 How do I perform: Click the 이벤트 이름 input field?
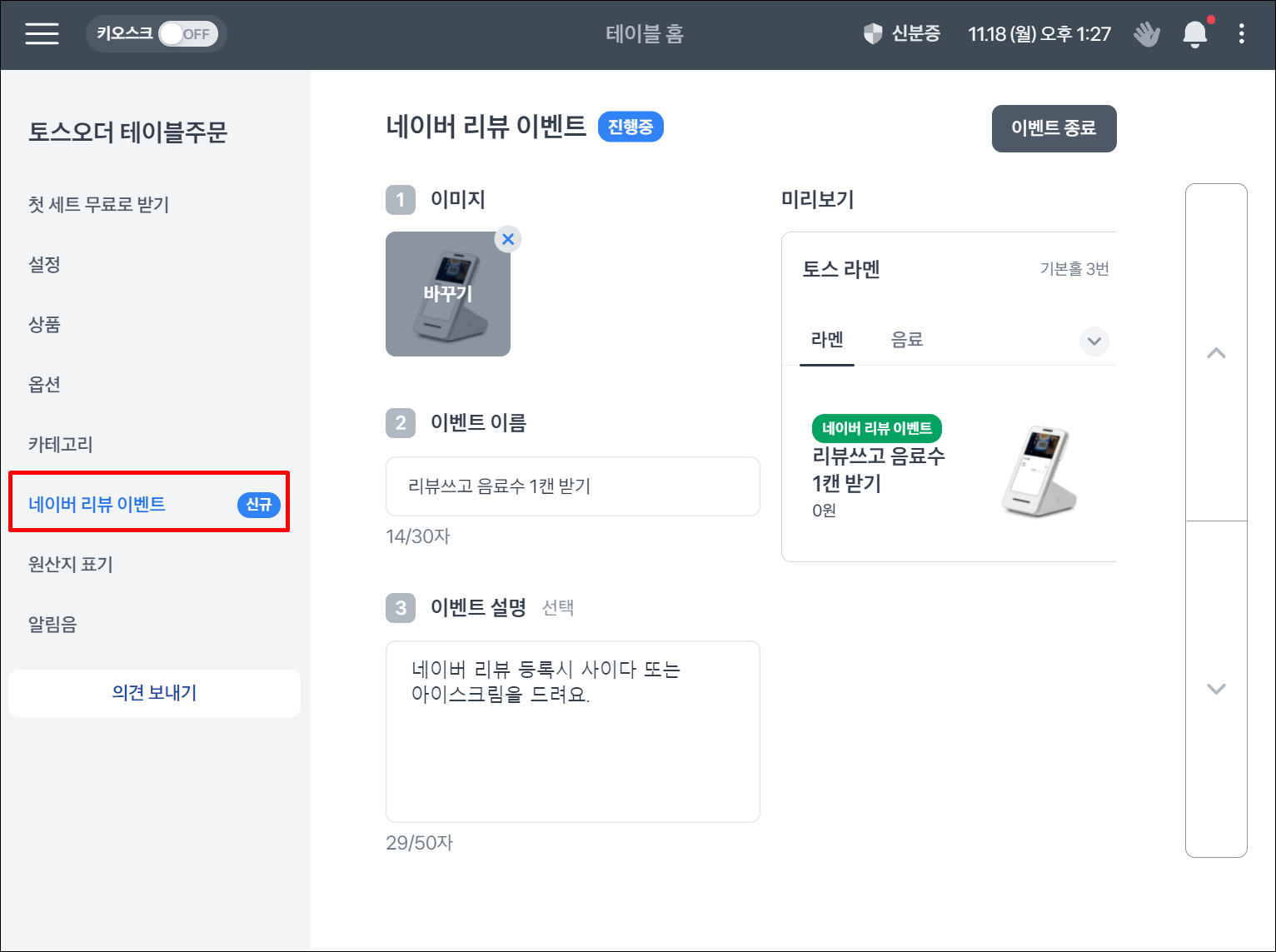coord(572,486)
